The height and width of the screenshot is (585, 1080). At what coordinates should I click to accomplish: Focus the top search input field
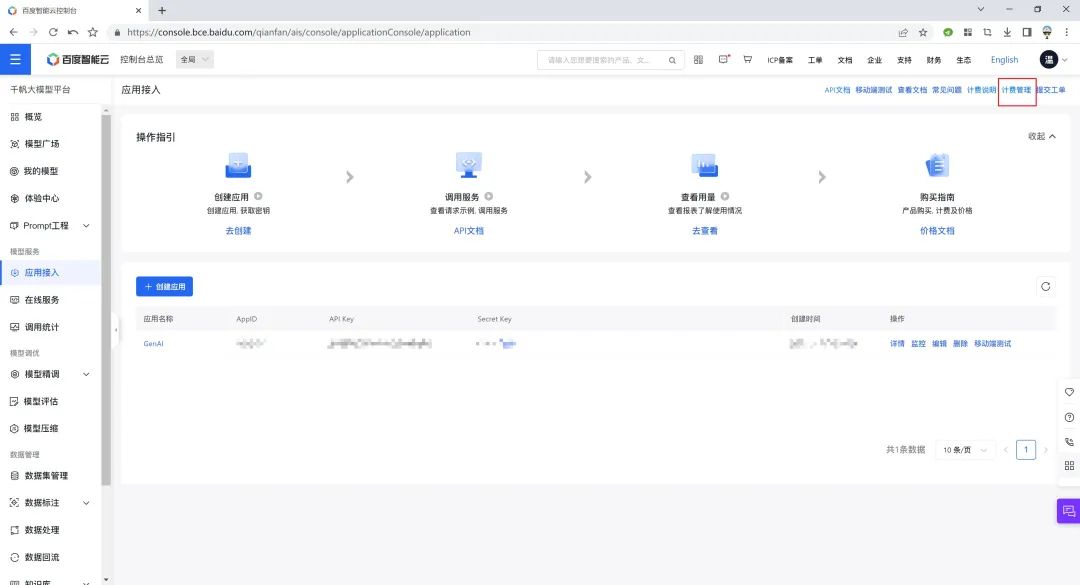603,61
